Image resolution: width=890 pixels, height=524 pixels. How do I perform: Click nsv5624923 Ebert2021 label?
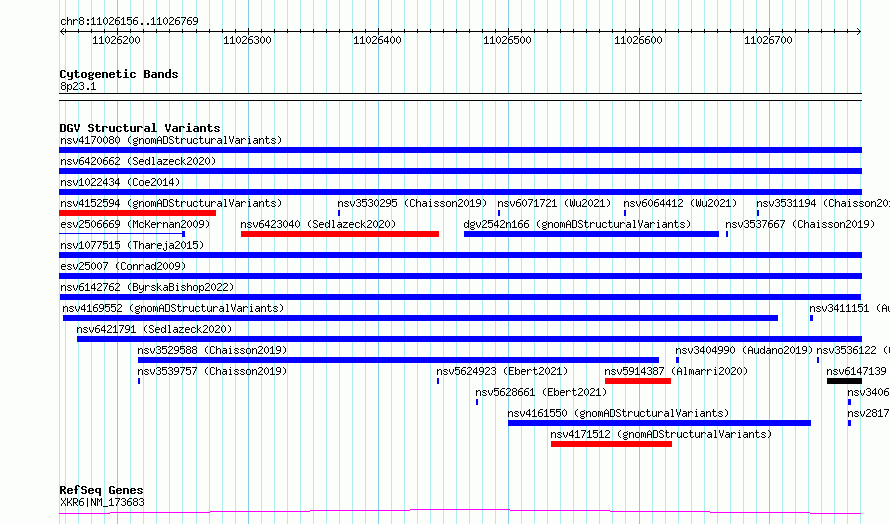click(502, 371)
